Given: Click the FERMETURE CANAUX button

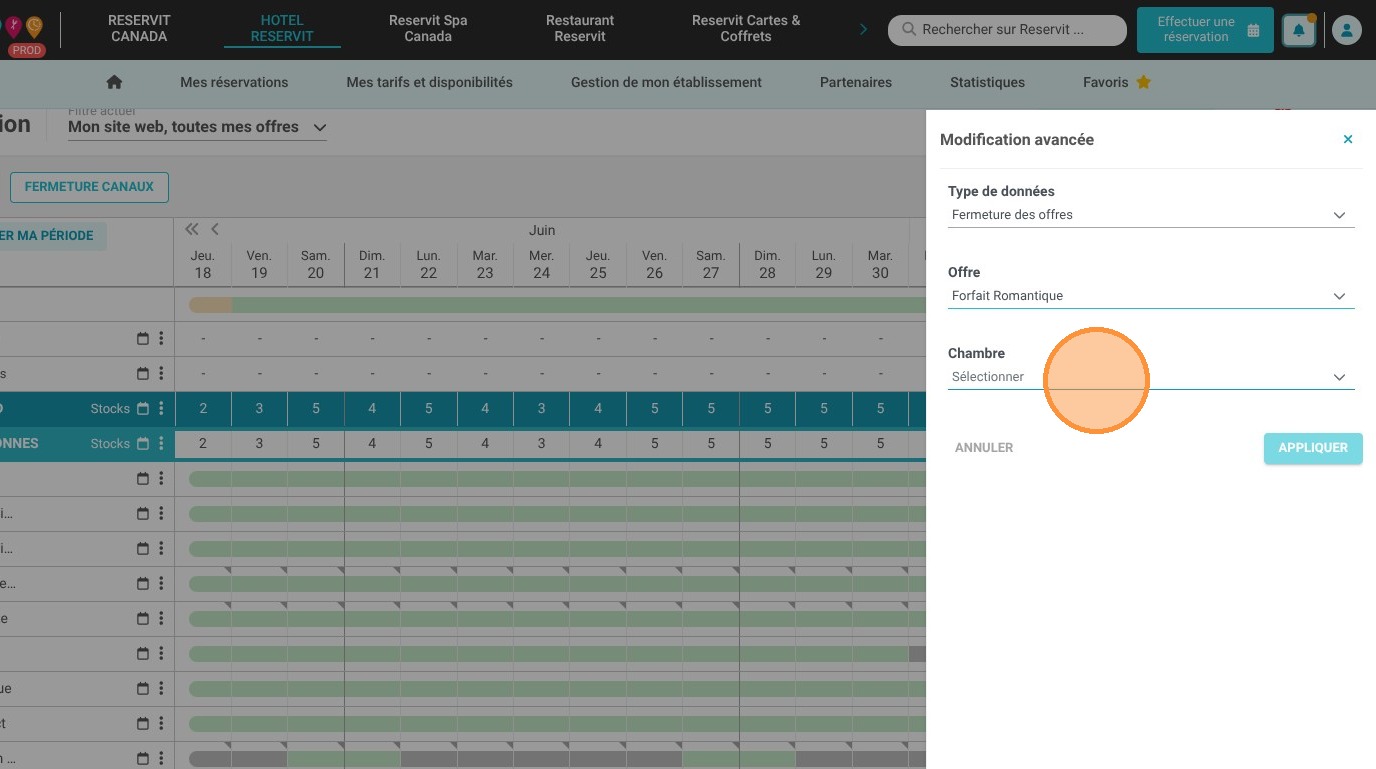Looking at the screenshot, I should click(x=89, y=186).
